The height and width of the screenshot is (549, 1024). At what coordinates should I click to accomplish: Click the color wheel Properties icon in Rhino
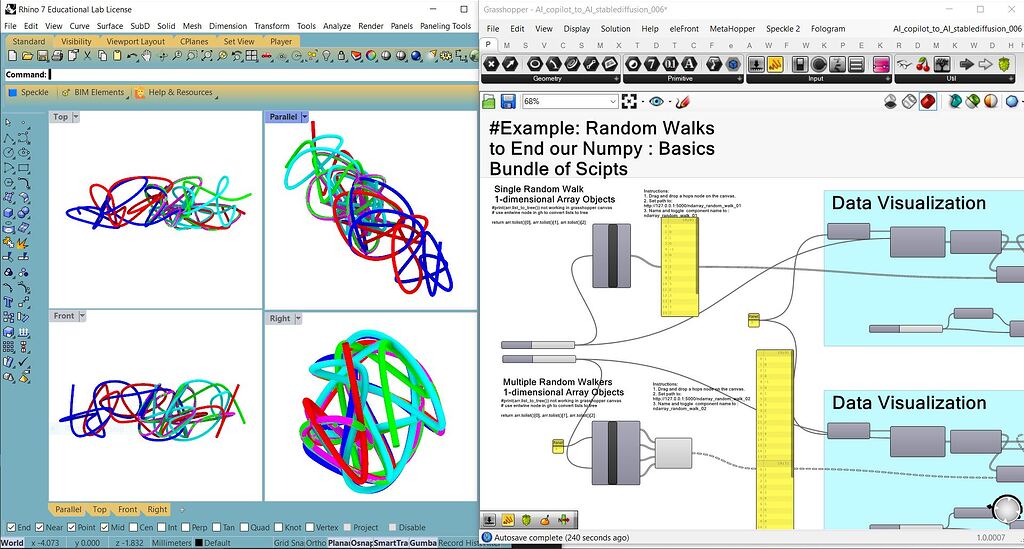[x=371, y=56]
